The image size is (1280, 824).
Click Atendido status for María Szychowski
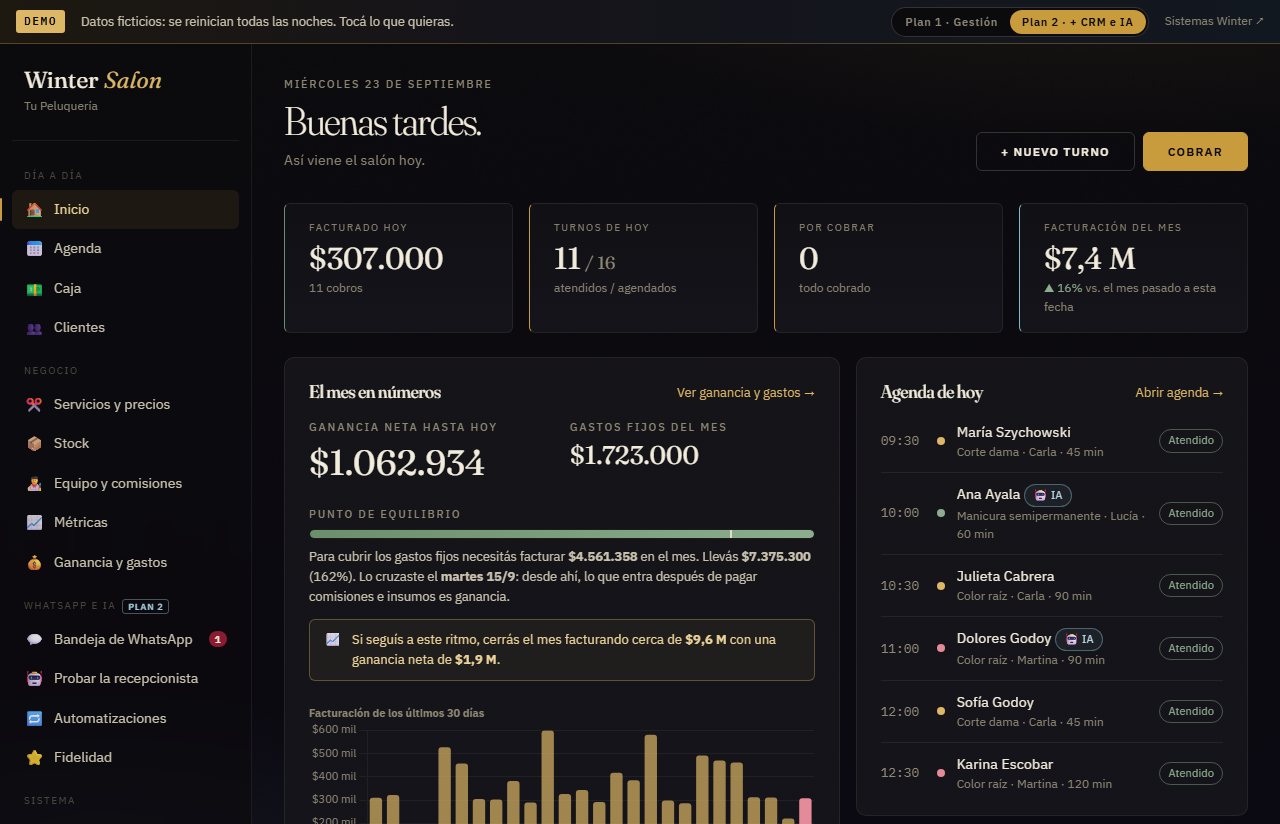[x=1191, y=440]
